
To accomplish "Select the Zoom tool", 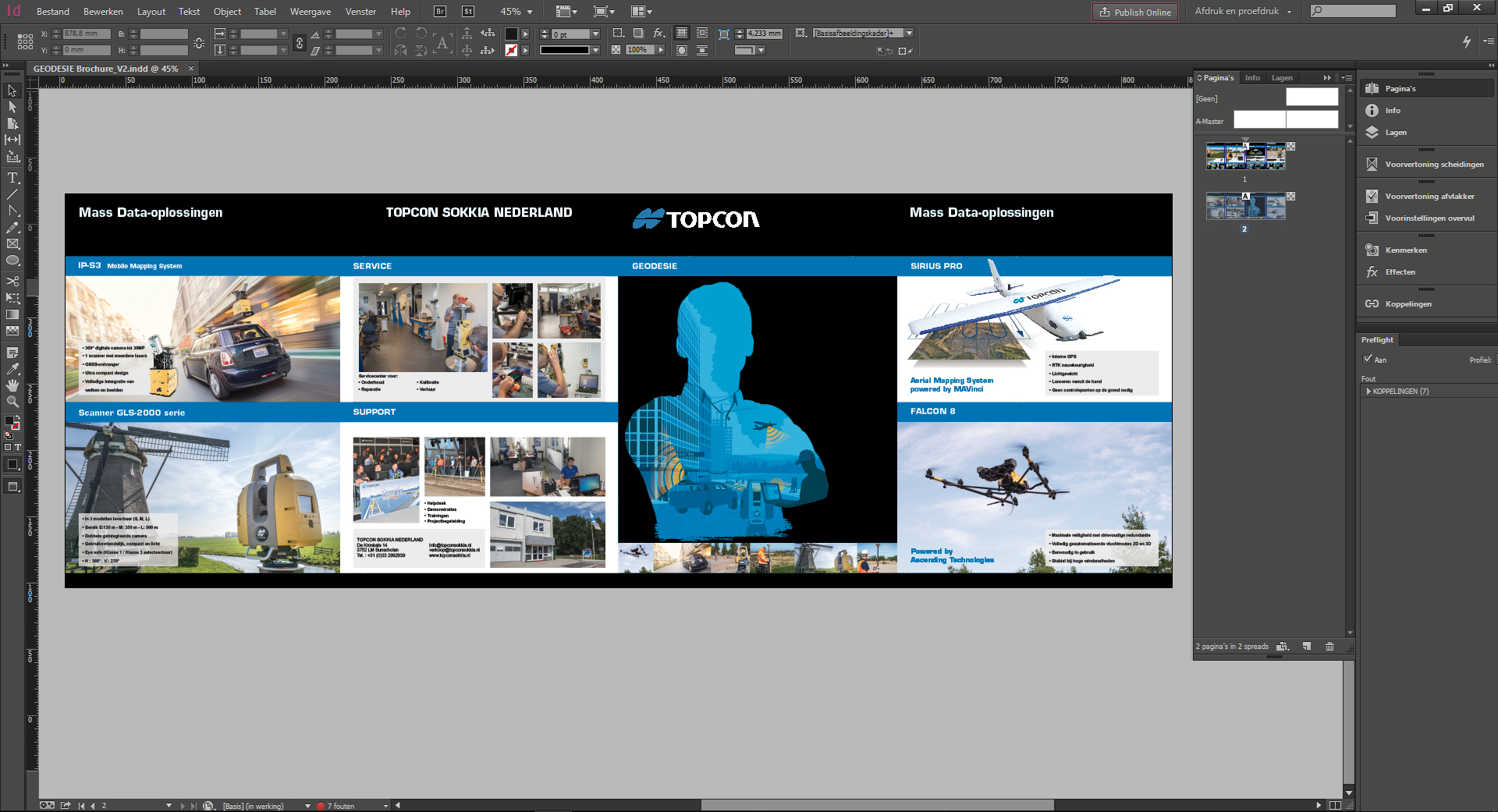I will pos(12,402).
